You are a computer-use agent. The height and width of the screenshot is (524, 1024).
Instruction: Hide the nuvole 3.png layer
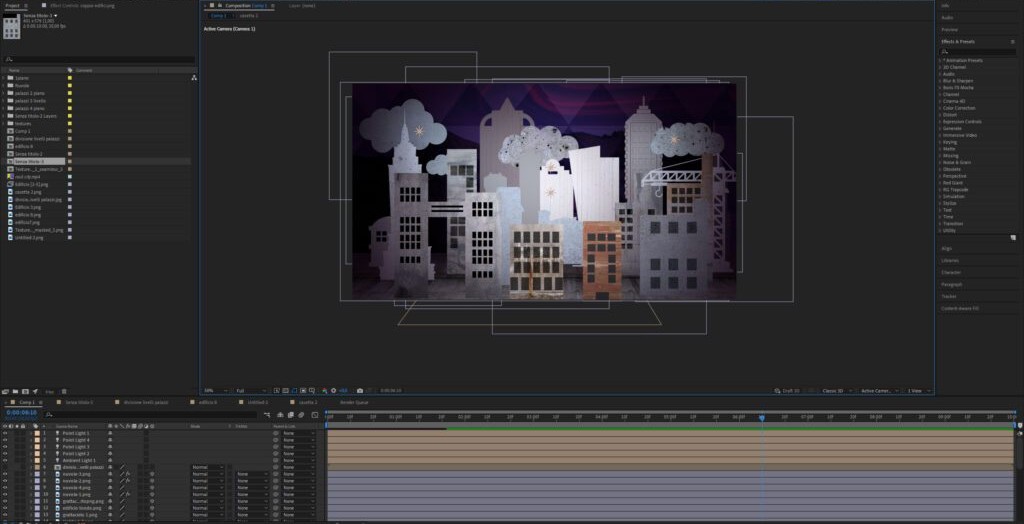tap(5, 474)
